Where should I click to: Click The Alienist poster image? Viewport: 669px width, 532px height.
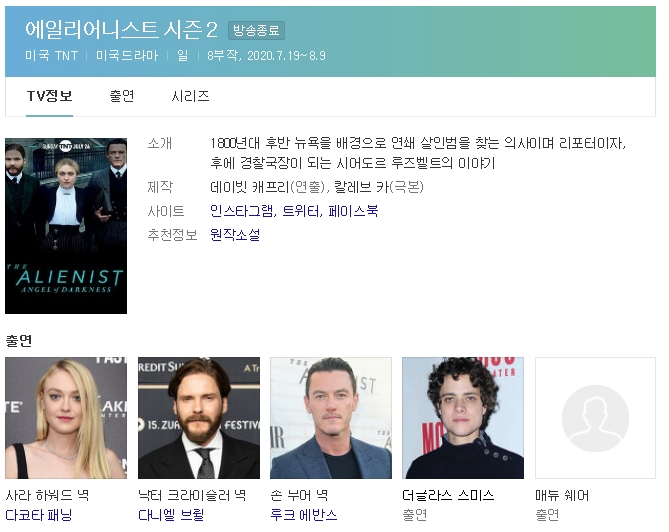(66, 226)
